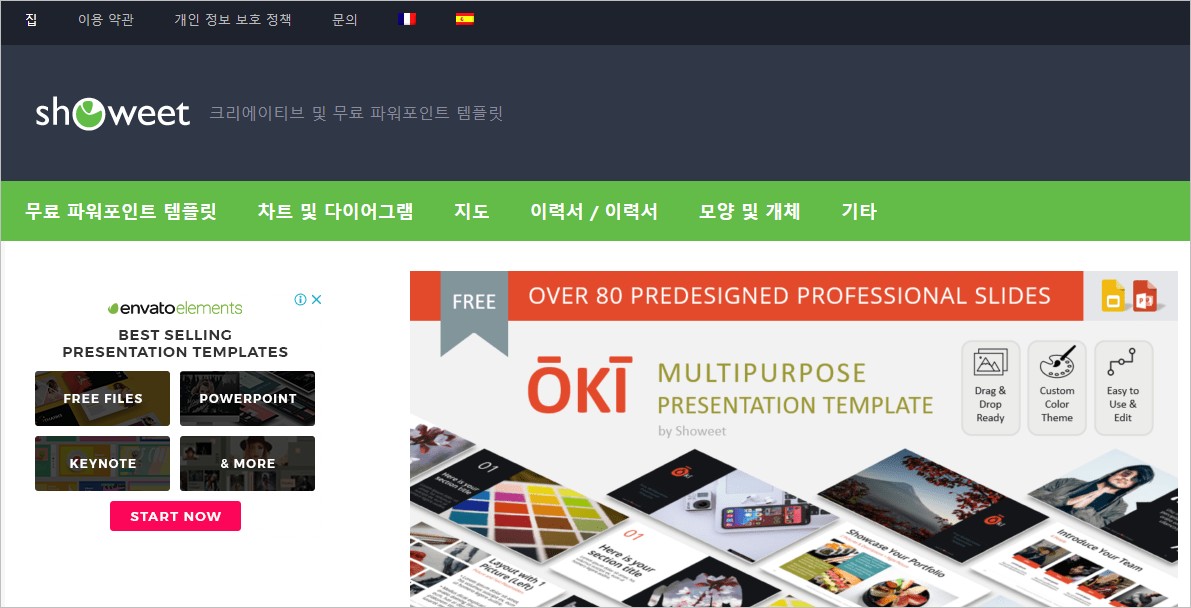Viewport: 1191px width, 608px height.
Task: Close the envato elements ad
Action: (x=317, y=299)
